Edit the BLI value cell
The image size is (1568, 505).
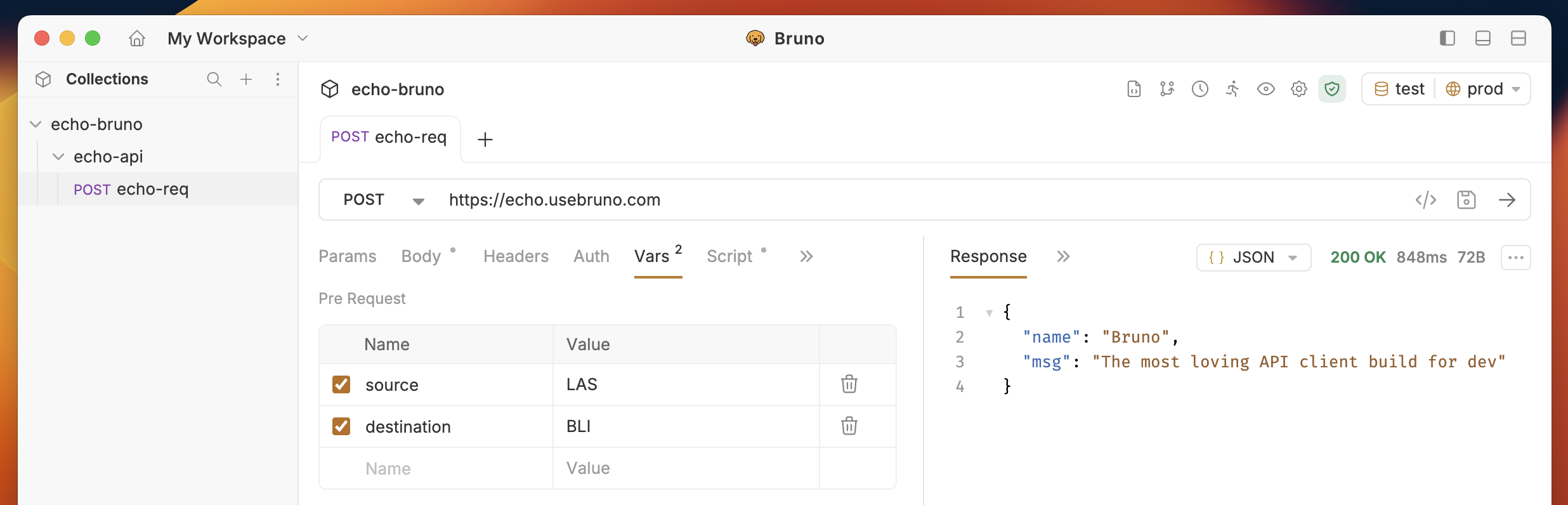coord(686,426)
